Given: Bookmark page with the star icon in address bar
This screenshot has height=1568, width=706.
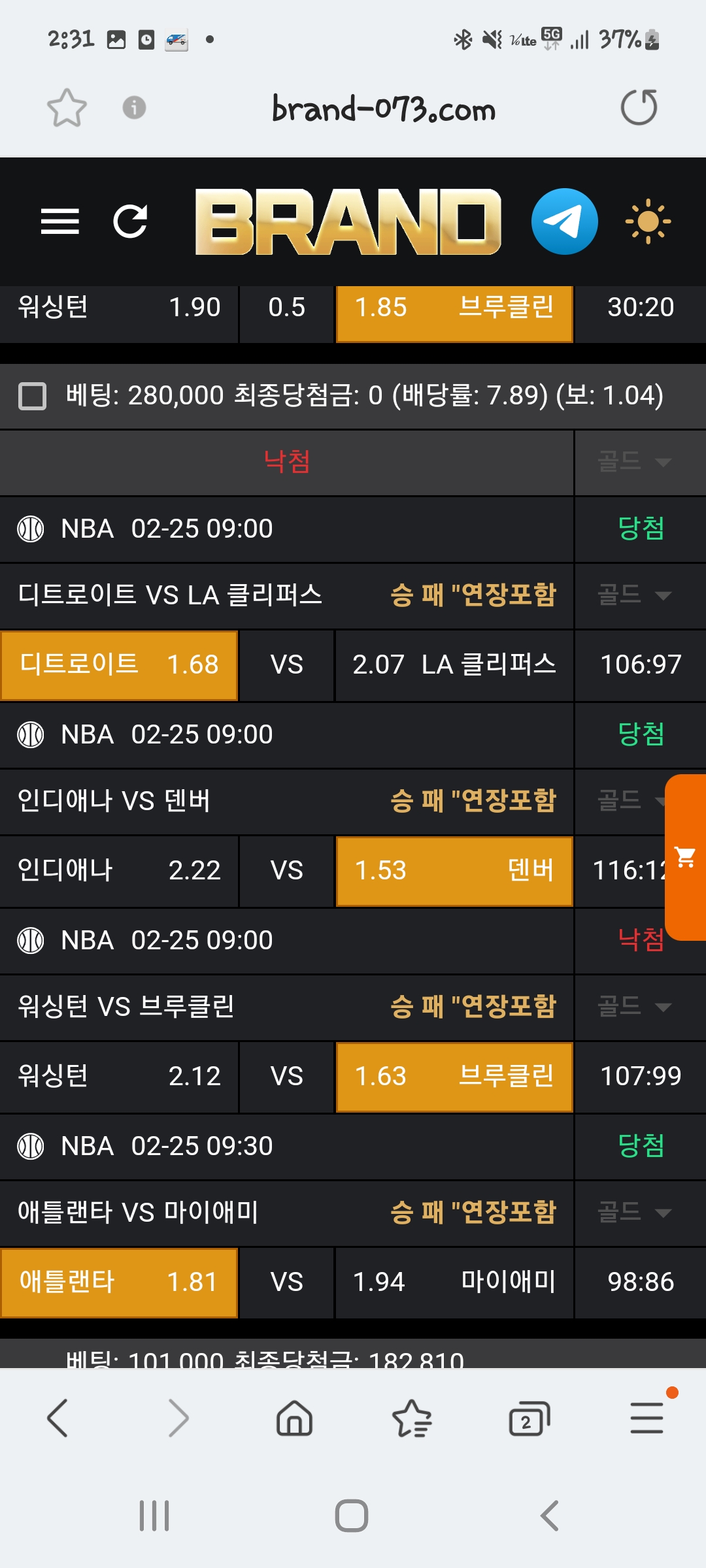Looking at the screenshot, I should pyautogui.click(x=67, y=108).
